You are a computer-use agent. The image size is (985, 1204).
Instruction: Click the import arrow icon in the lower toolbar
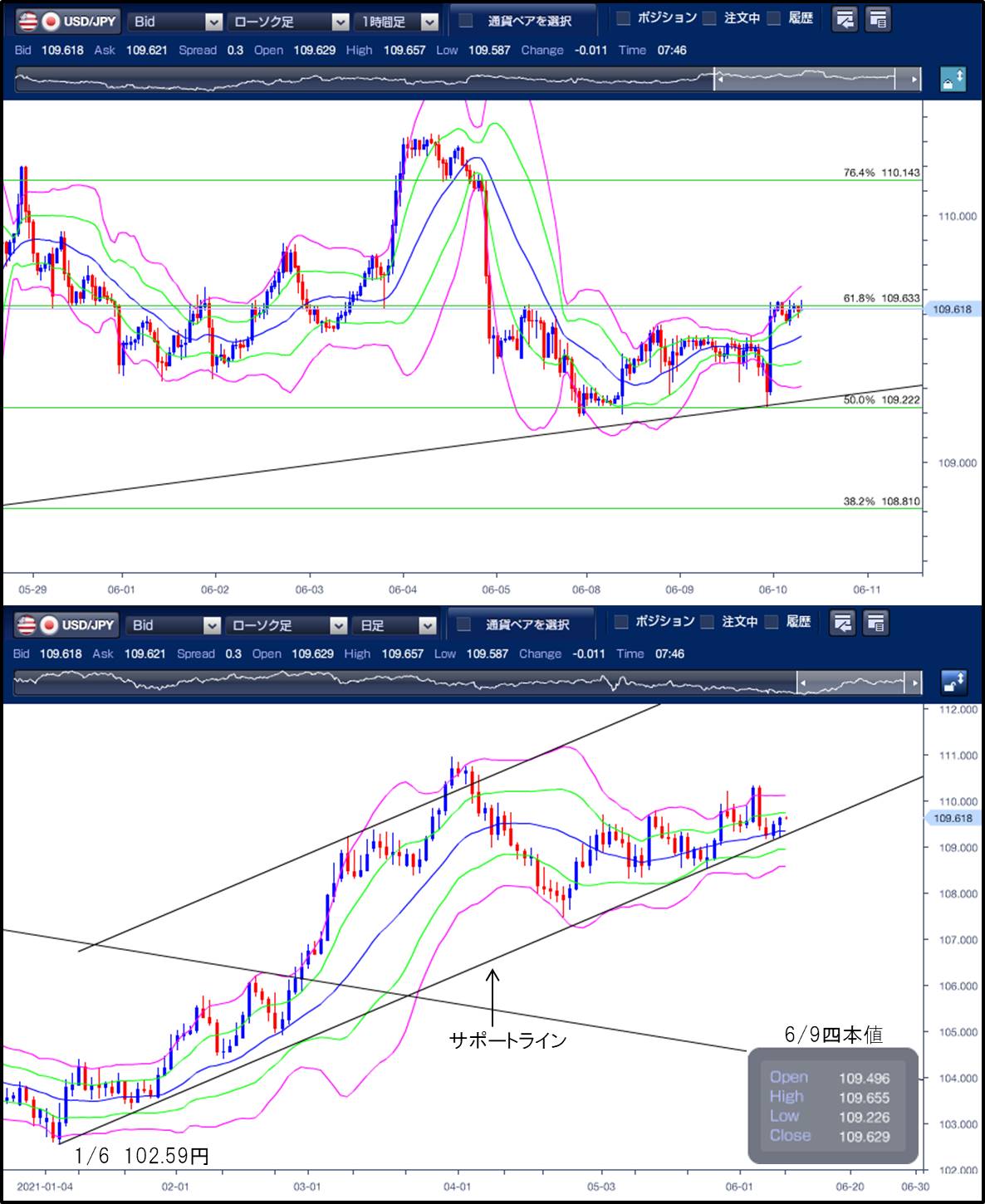[844, 623]
